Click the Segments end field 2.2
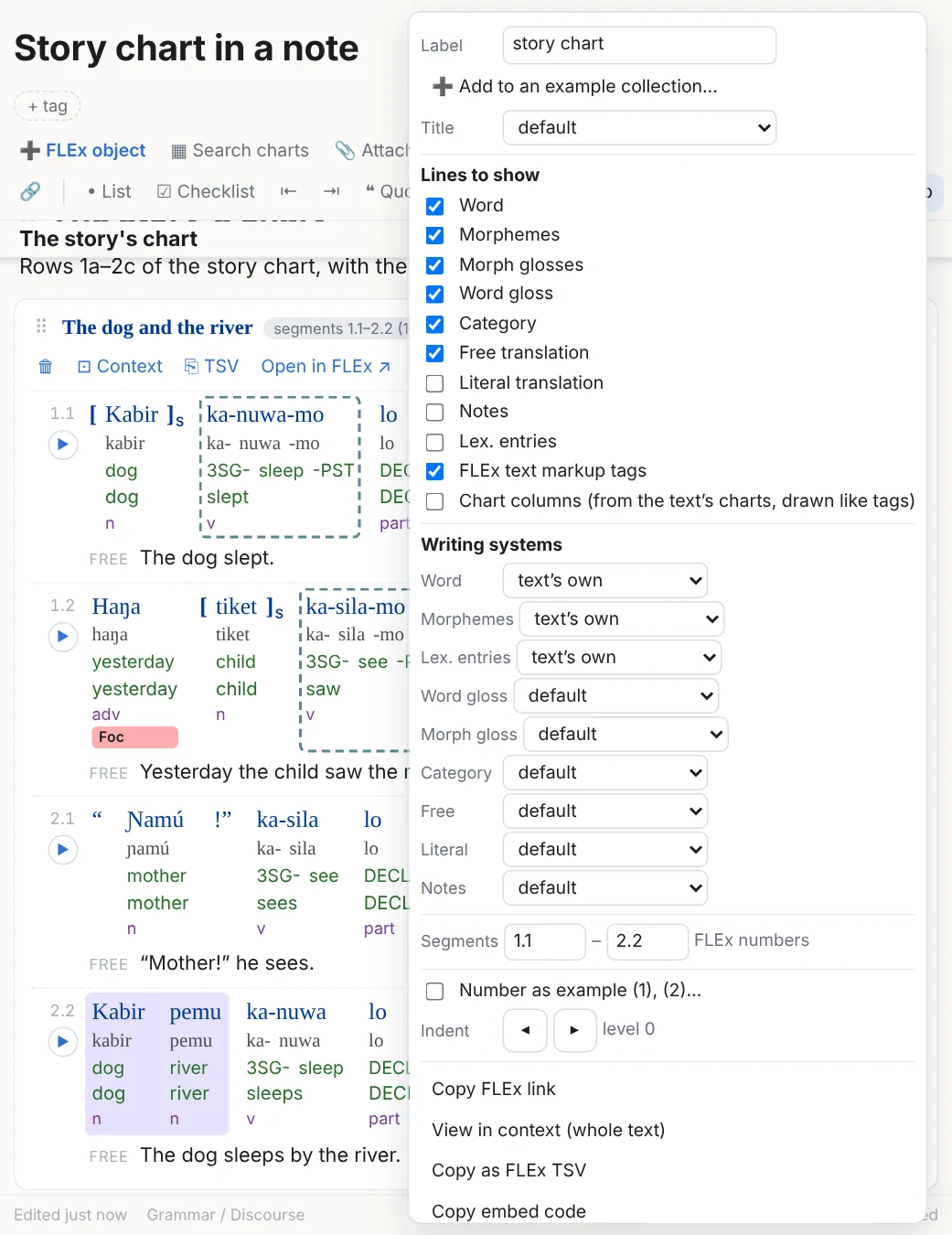Viewport: 952px width, 1235px height. pos(647,941)
